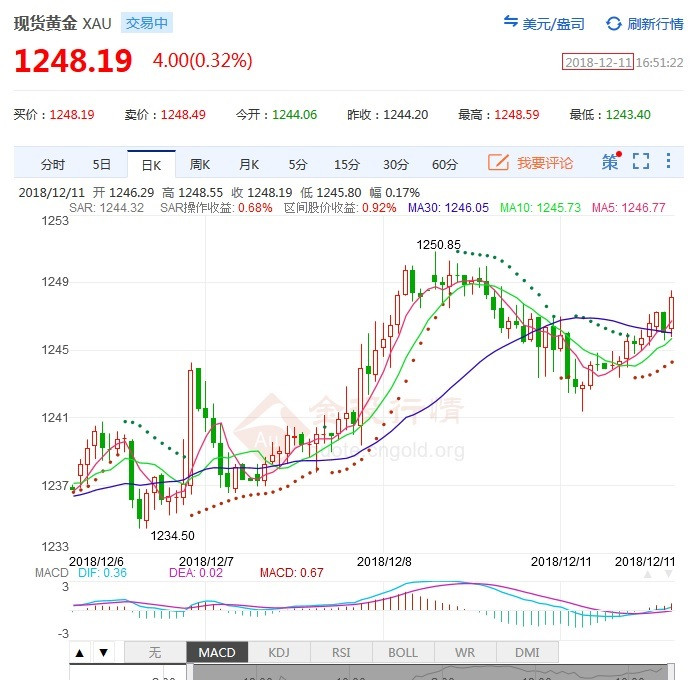Screen dimensions: 698x680
Task: Open the three-dot more options menu
Action: pos(669,162)
